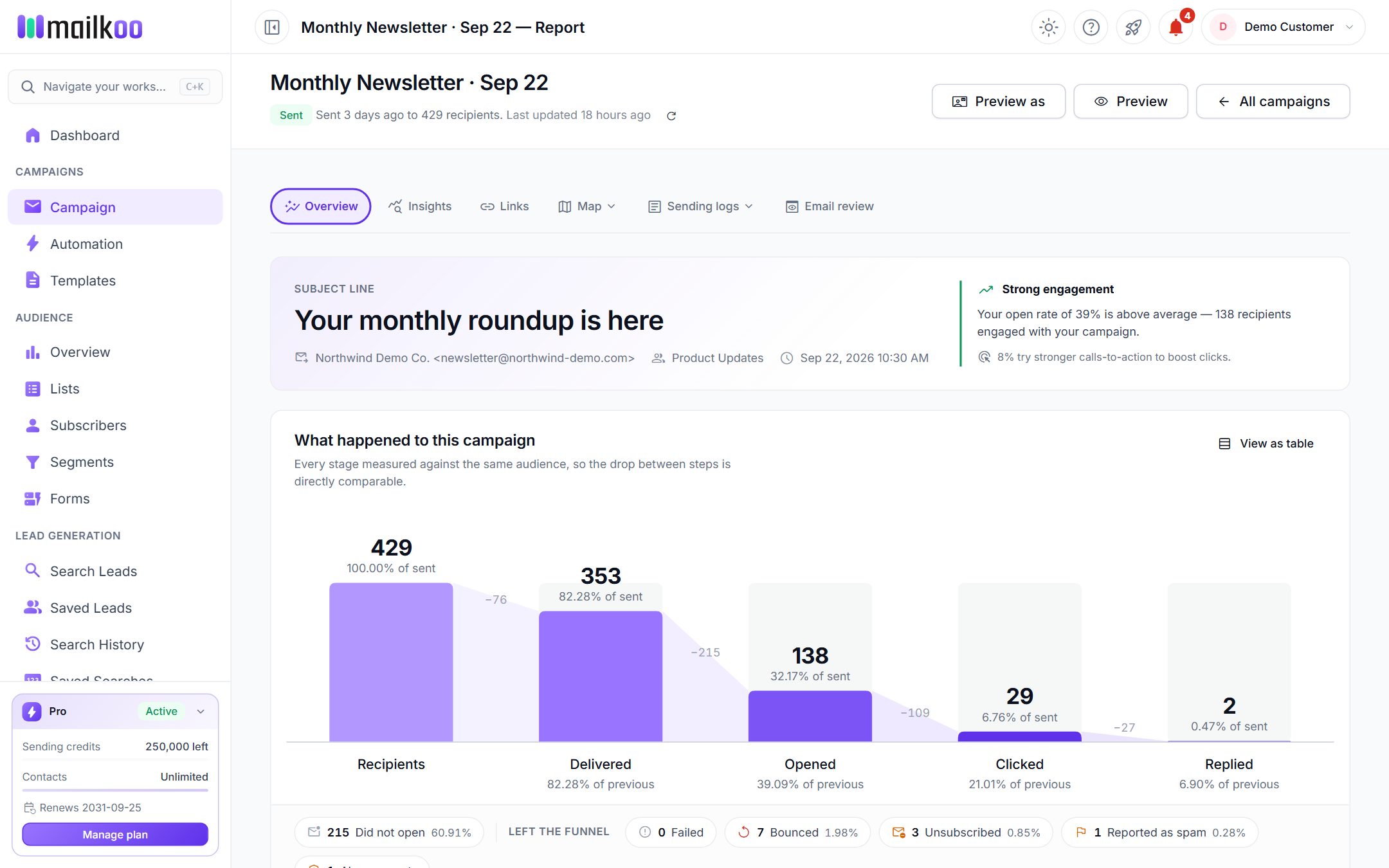Open Saved Leads in sidebar

(x=115, y=608)
